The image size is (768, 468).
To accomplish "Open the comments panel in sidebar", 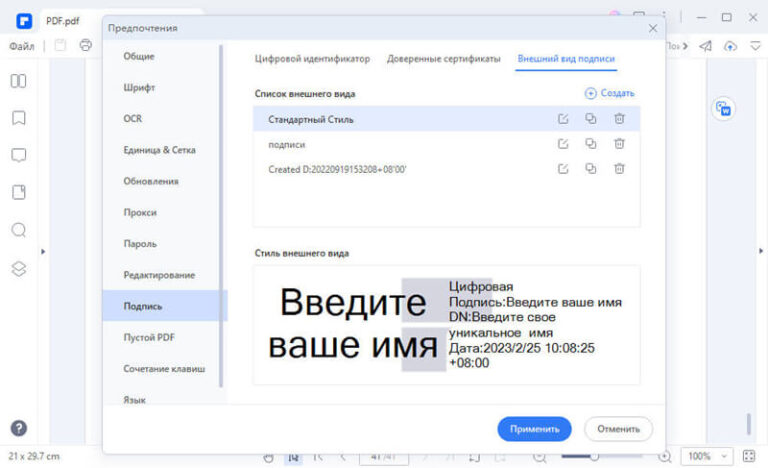I will (18, 155).
